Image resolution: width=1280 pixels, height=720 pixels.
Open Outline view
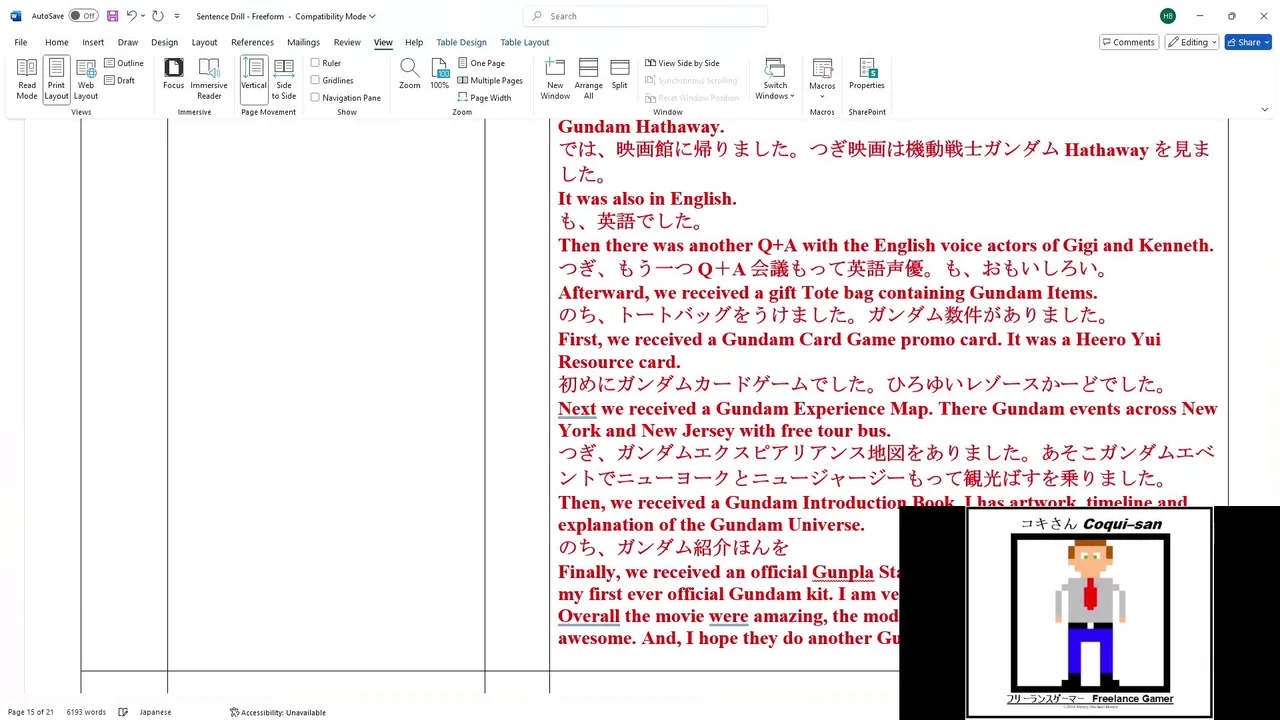coord(124,63)
